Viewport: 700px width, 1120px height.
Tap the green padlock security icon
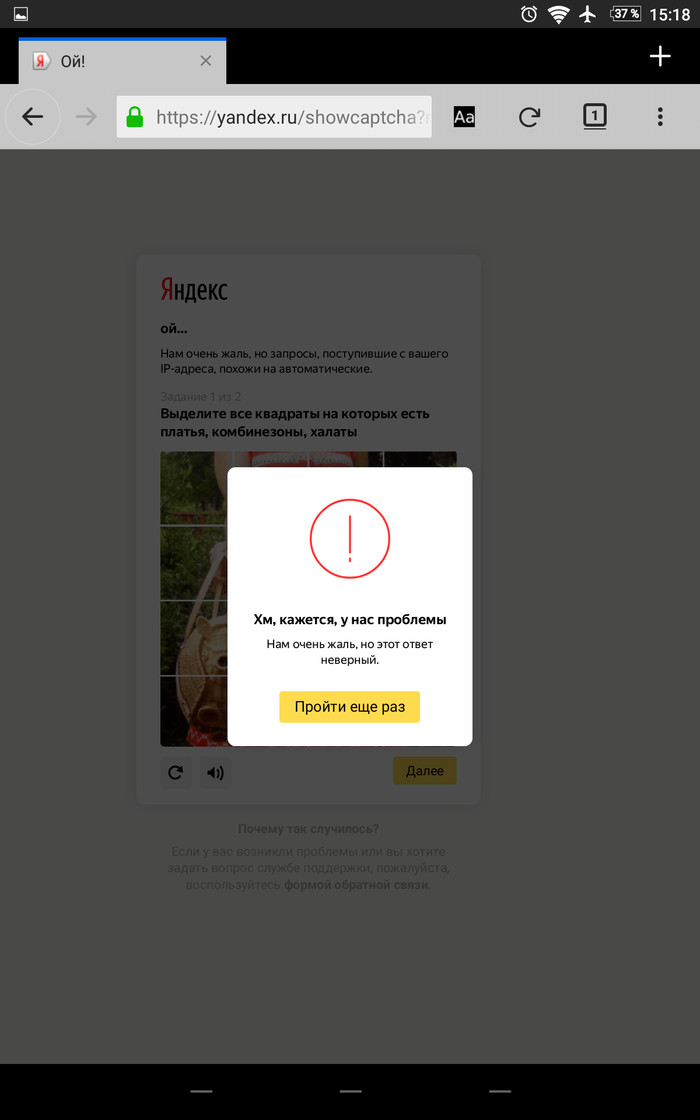coord(135,116)
